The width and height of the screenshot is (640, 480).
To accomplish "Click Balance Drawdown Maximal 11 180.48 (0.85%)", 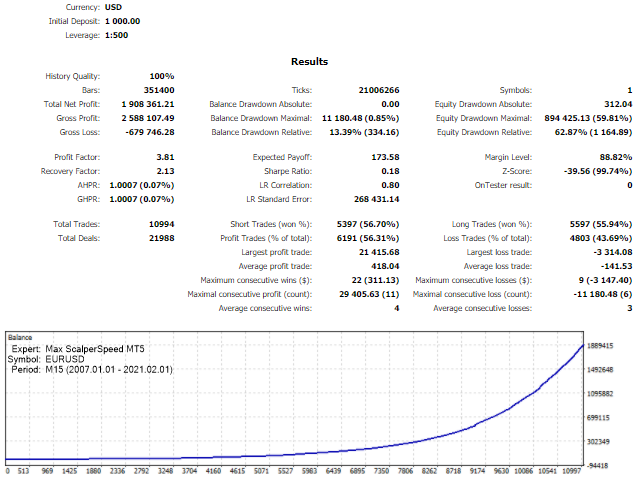I will tap(361, 118).
